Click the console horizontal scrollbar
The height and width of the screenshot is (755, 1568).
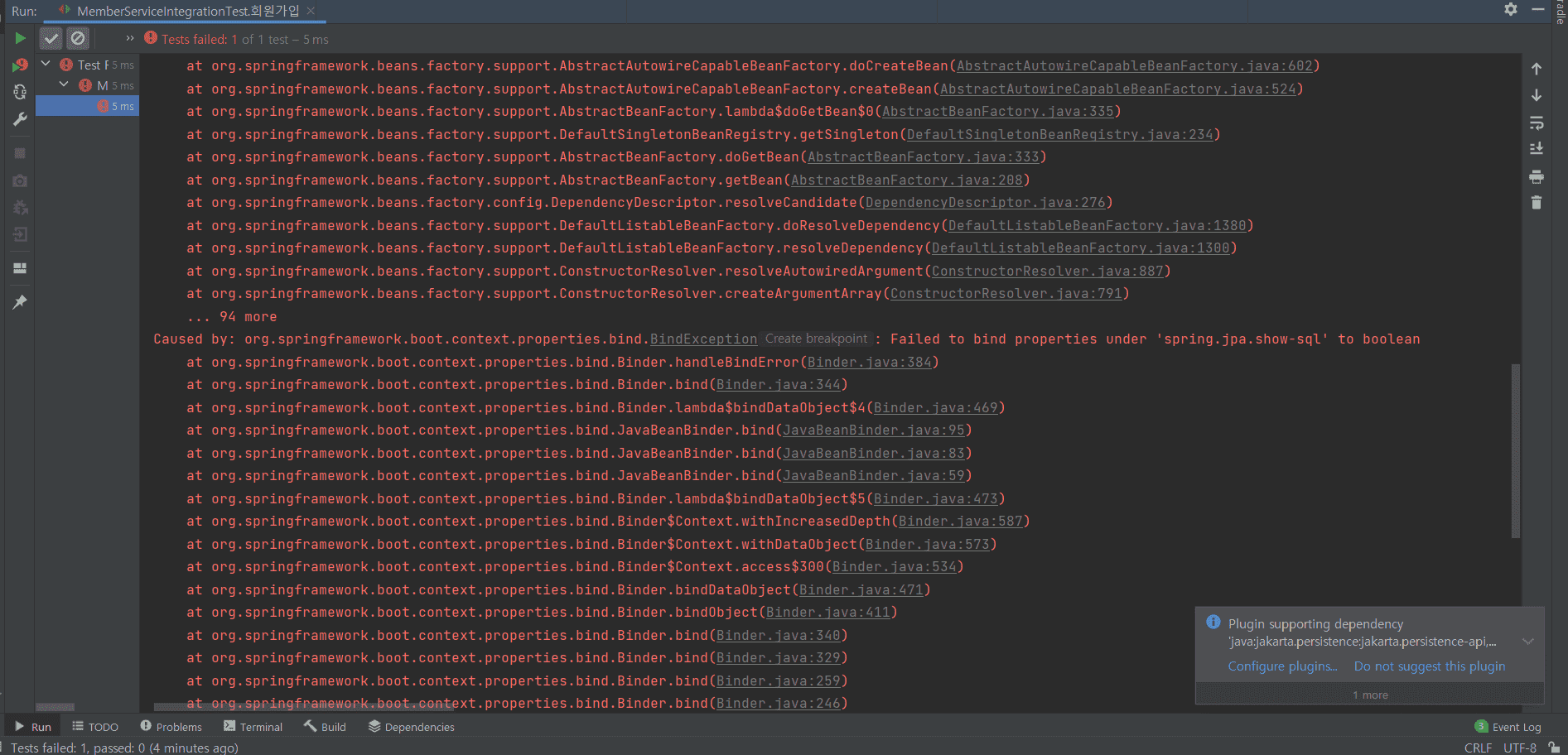click(x=302, y=707)
